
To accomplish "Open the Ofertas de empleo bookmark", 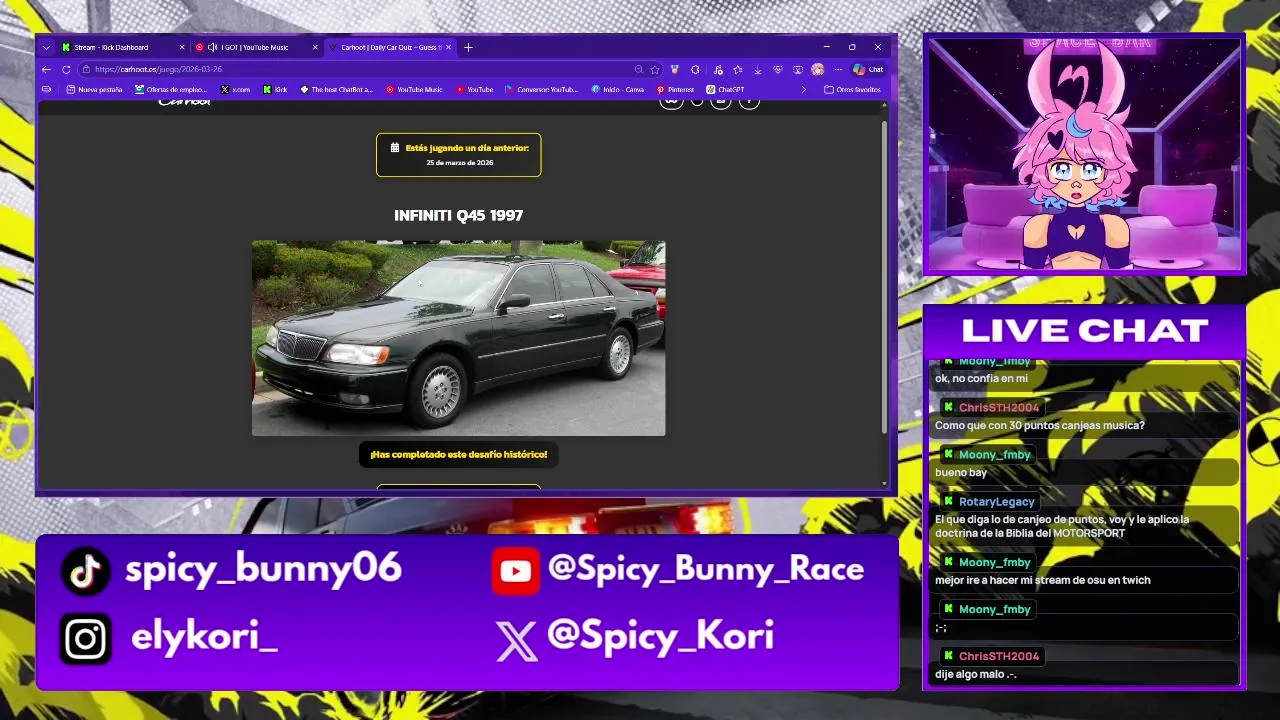I will (171, 89).
